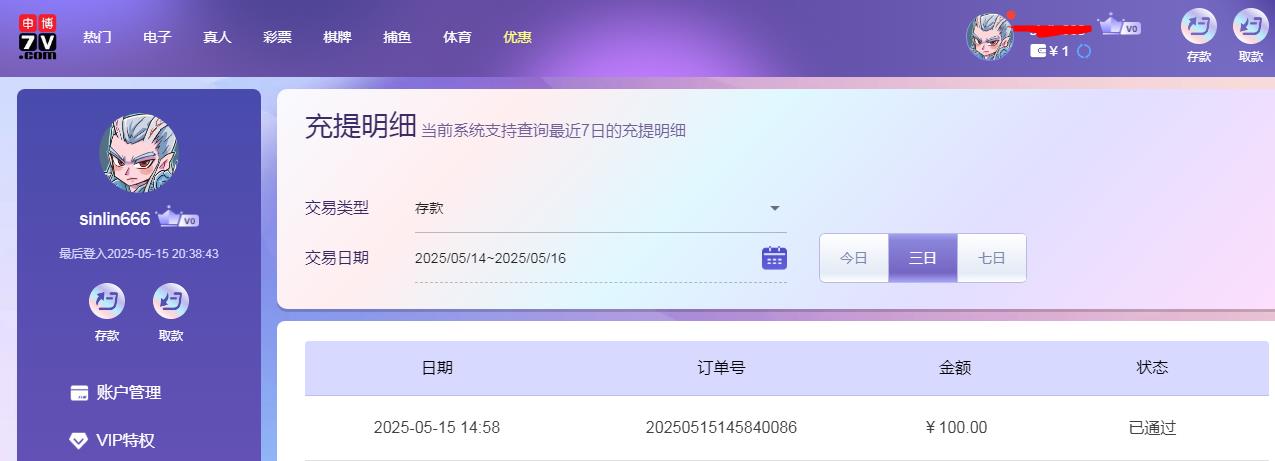Click the sidebar profile avatar
The width and height of the screenshot is (1275, 461).
[139, 153]
